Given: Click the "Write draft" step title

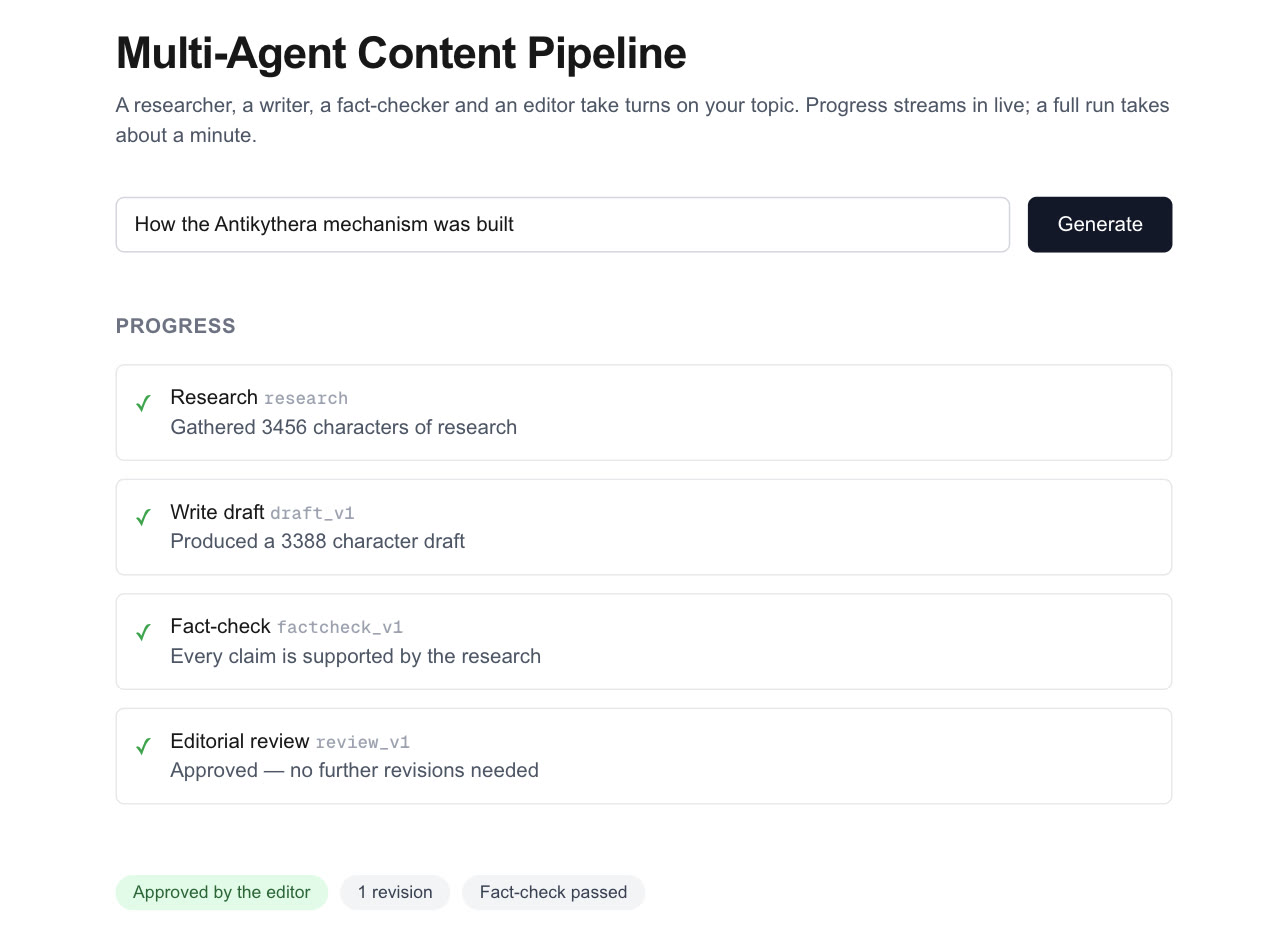Looking at the screenshot, I should point(217,512).
